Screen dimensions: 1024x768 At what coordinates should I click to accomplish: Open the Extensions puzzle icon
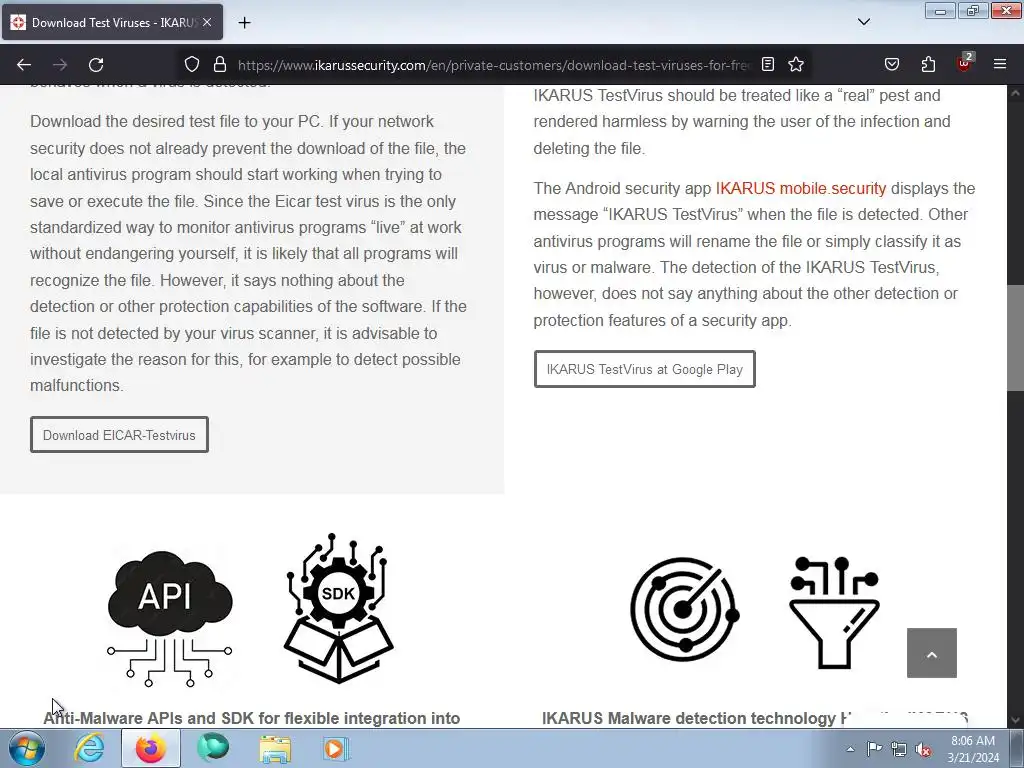point(928,64)
